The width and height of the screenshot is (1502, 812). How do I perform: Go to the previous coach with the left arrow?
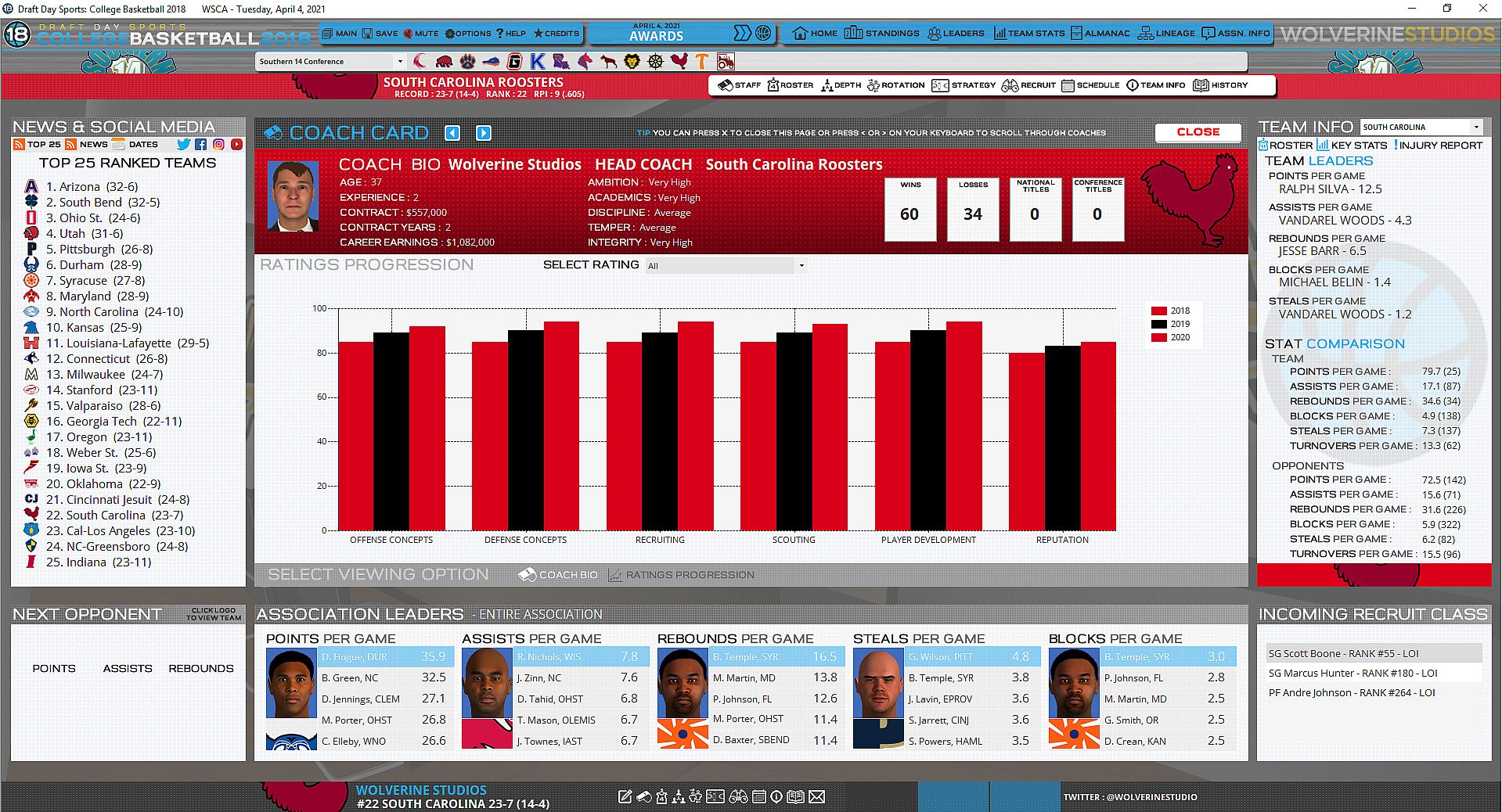click(452, 133)
